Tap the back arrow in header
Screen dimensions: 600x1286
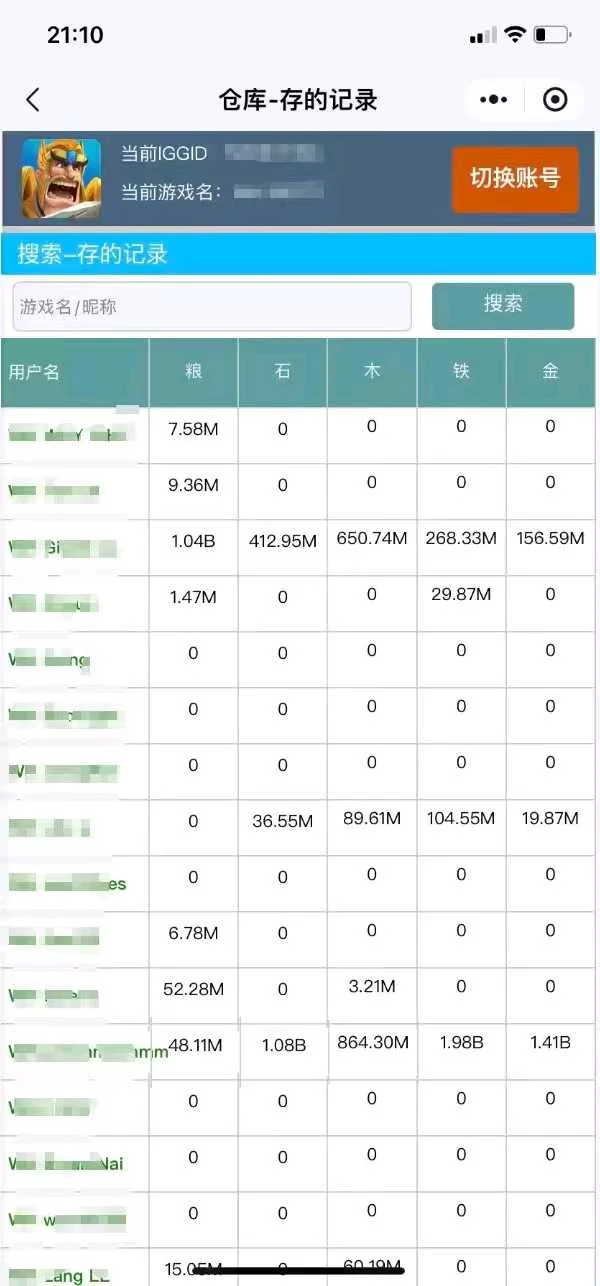[x=33, y=100]
